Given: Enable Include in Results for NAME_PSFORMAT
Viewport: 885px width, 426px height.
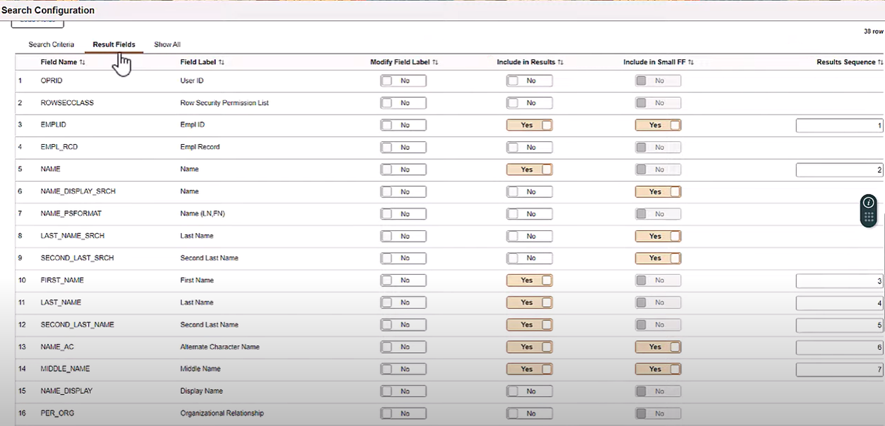Looking at the screenshot, I should point(529,214).
